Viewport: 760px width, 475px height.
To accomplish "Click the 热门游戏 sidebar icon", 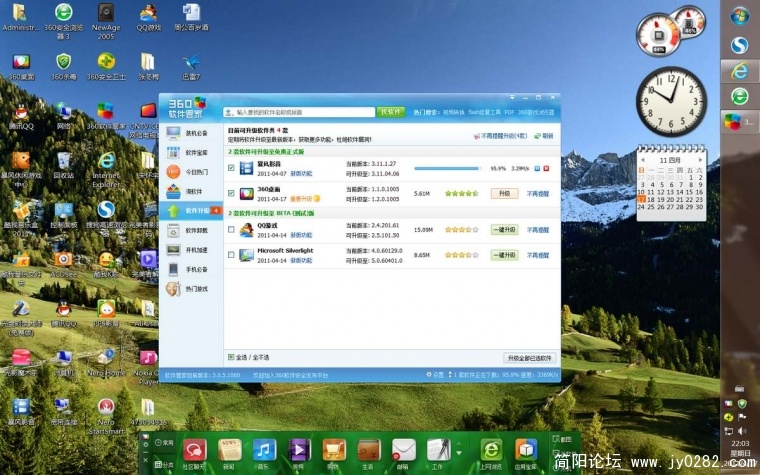I will click(x=173, y=289).
